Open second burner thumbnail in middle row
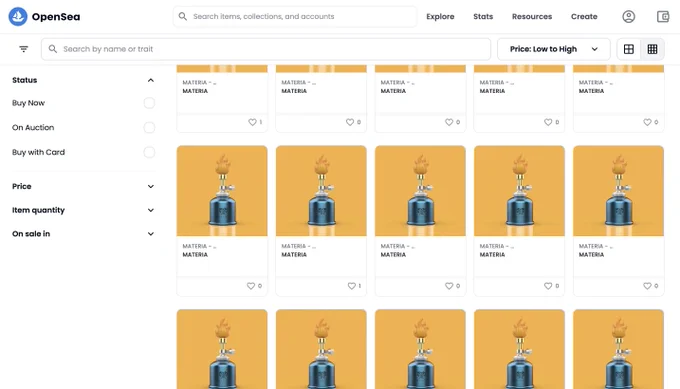 click(x=321, y=191)
